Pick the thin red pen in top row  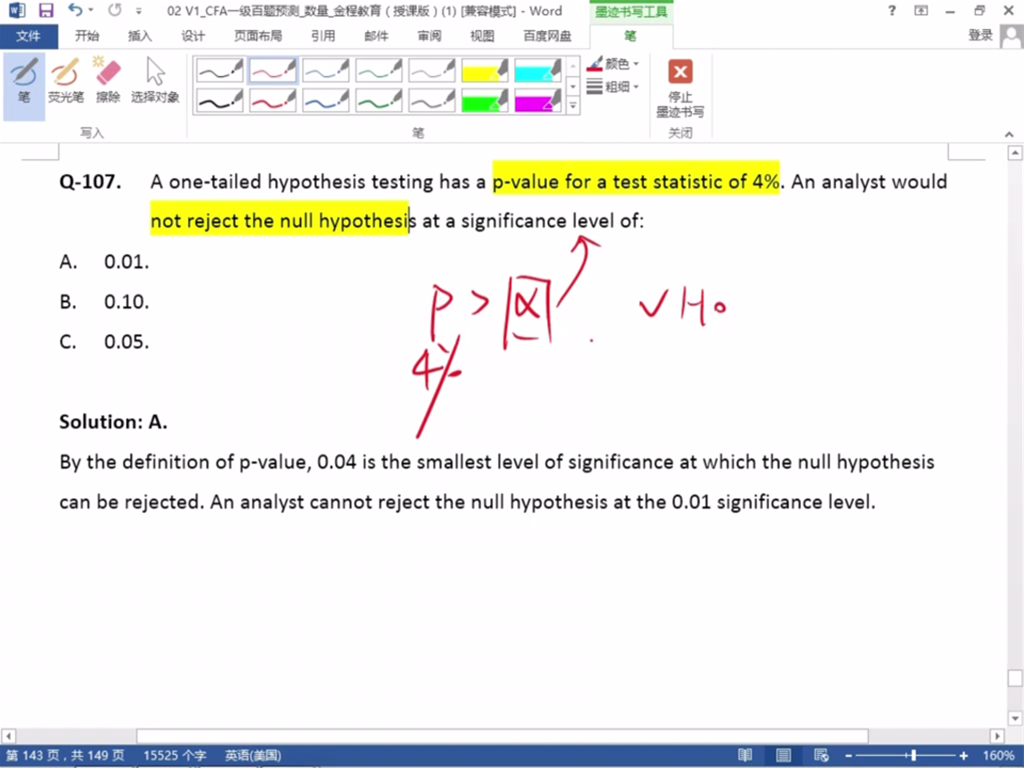pos(272,71)
